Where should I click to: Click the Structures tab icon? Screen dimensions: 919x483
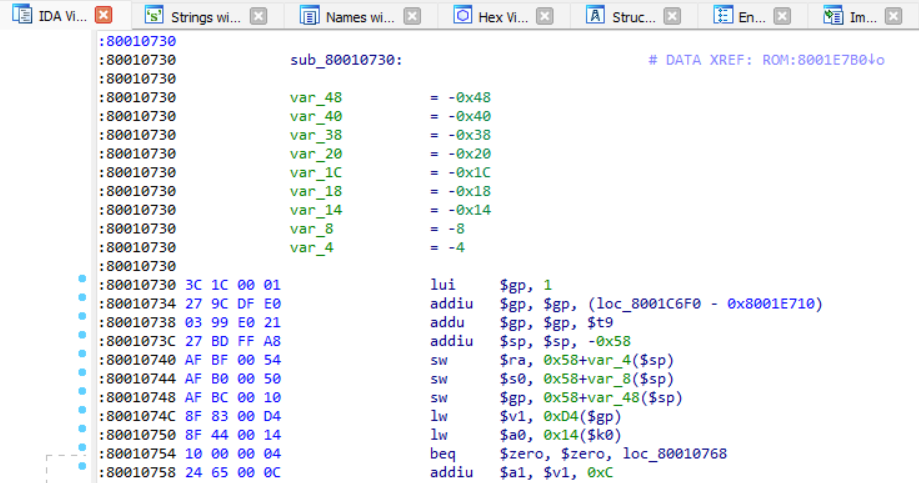tap(595, 16)
